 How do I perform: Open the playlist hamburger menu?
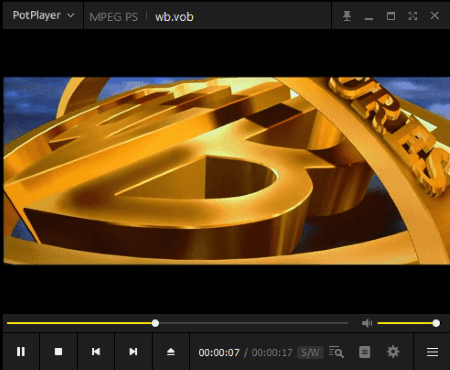[432, 352]
